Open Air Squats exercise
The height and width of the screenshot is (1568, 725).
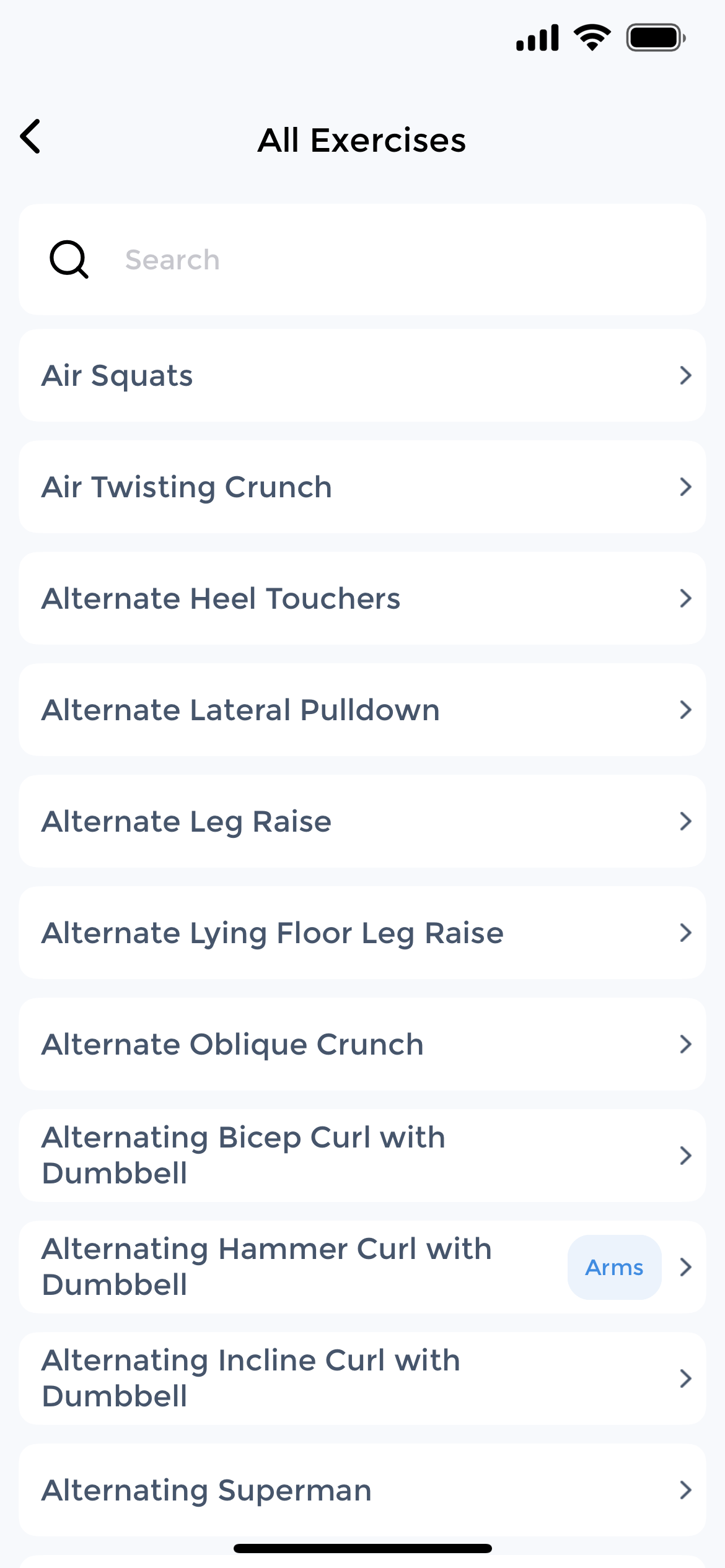coord(117,375)
